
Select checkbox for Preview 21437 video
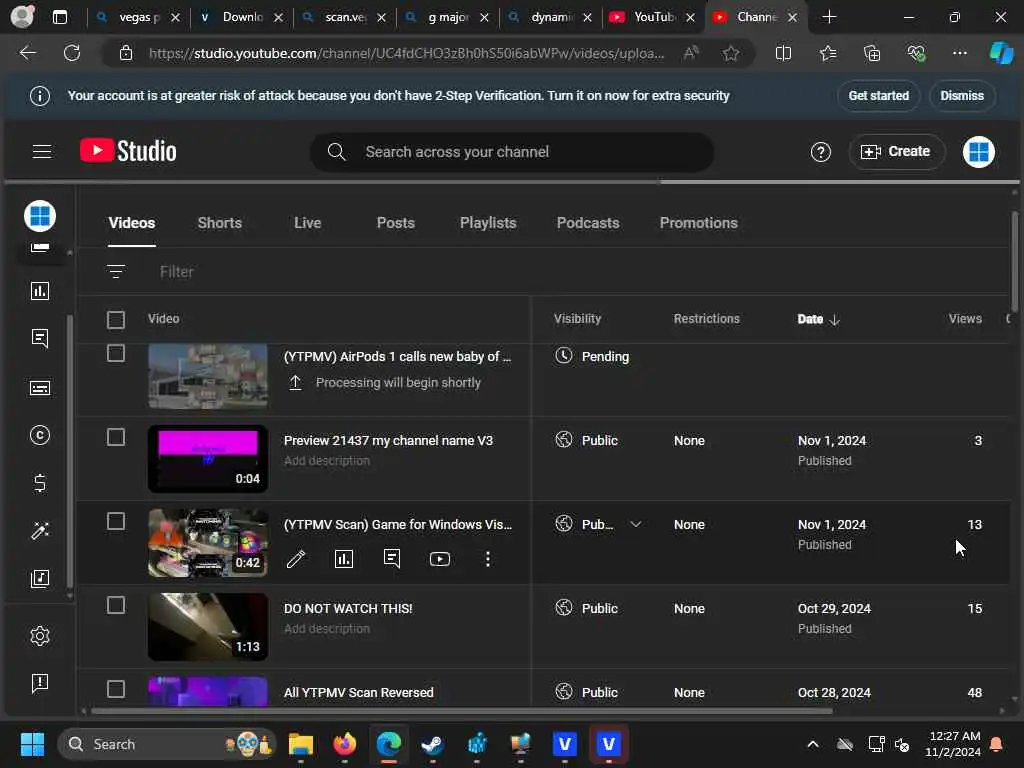[116, 437]
